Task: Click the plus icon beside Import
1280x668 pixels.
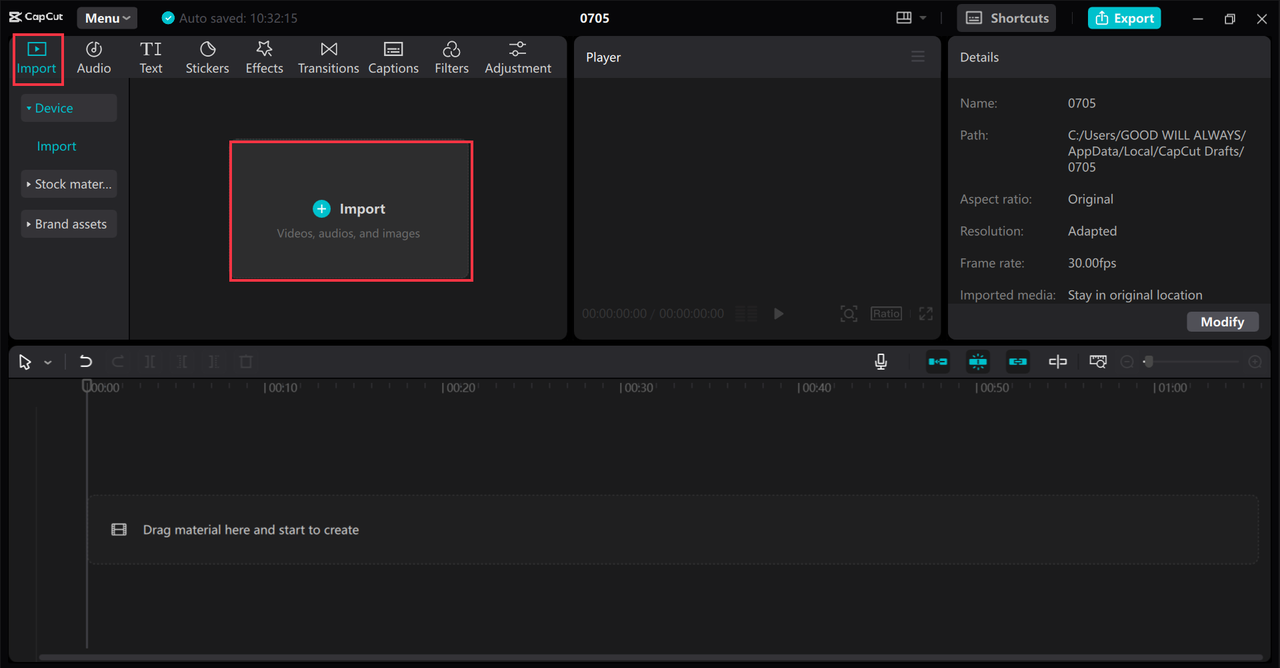Action: (321, 209)
